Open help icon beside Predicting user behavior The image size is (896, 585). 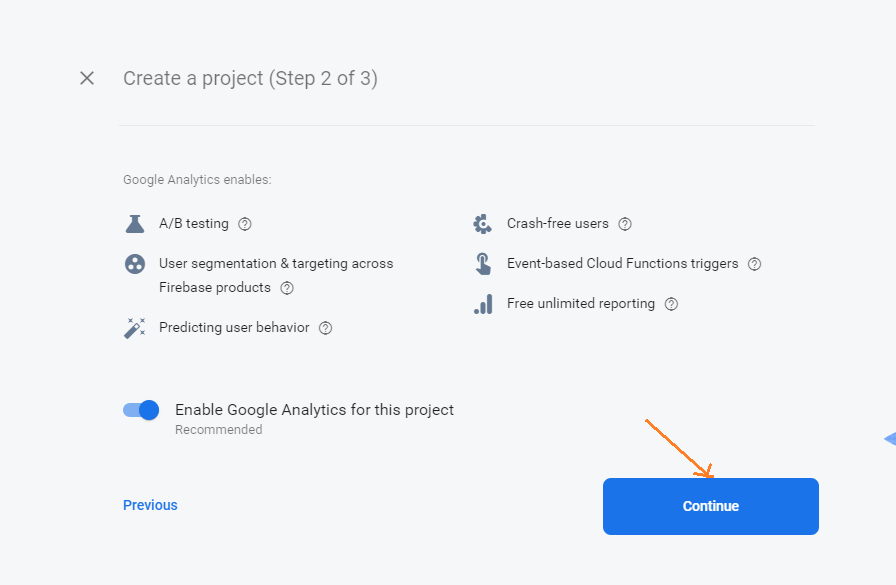(x=325, y=328)
